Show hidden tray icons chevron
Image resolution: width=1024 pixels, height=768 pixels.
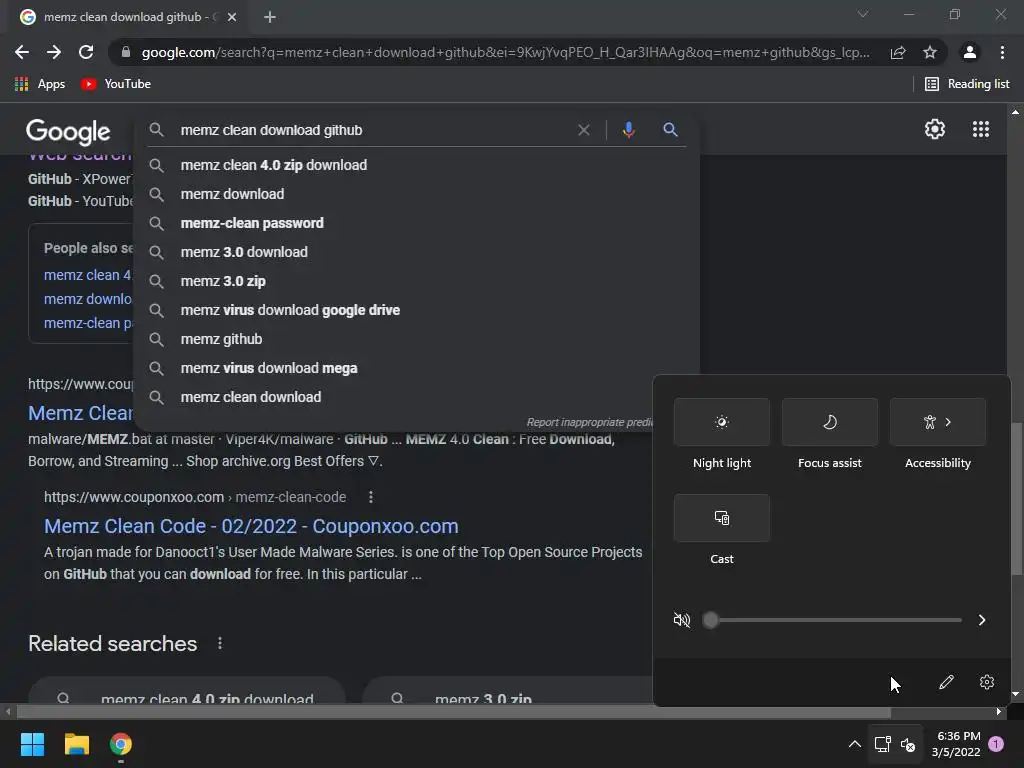click(x=854, y=744)
